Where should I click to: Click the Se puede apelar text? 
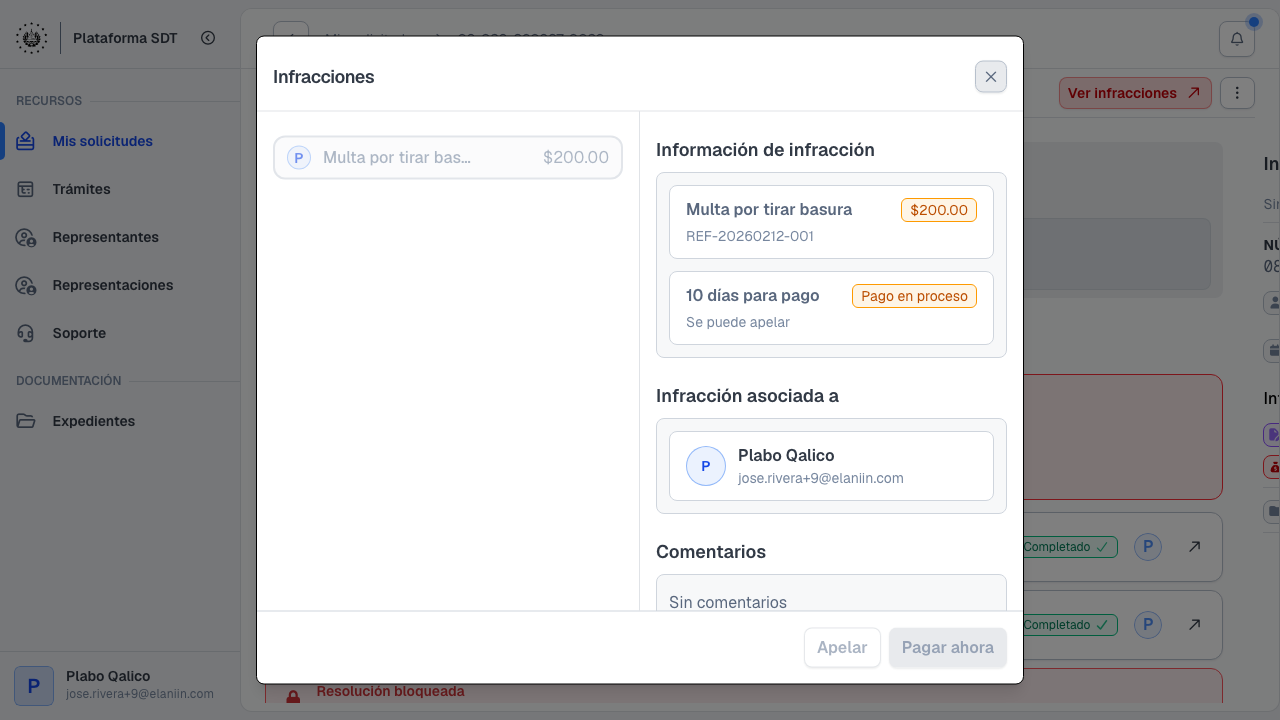click(x=738, y=323)
